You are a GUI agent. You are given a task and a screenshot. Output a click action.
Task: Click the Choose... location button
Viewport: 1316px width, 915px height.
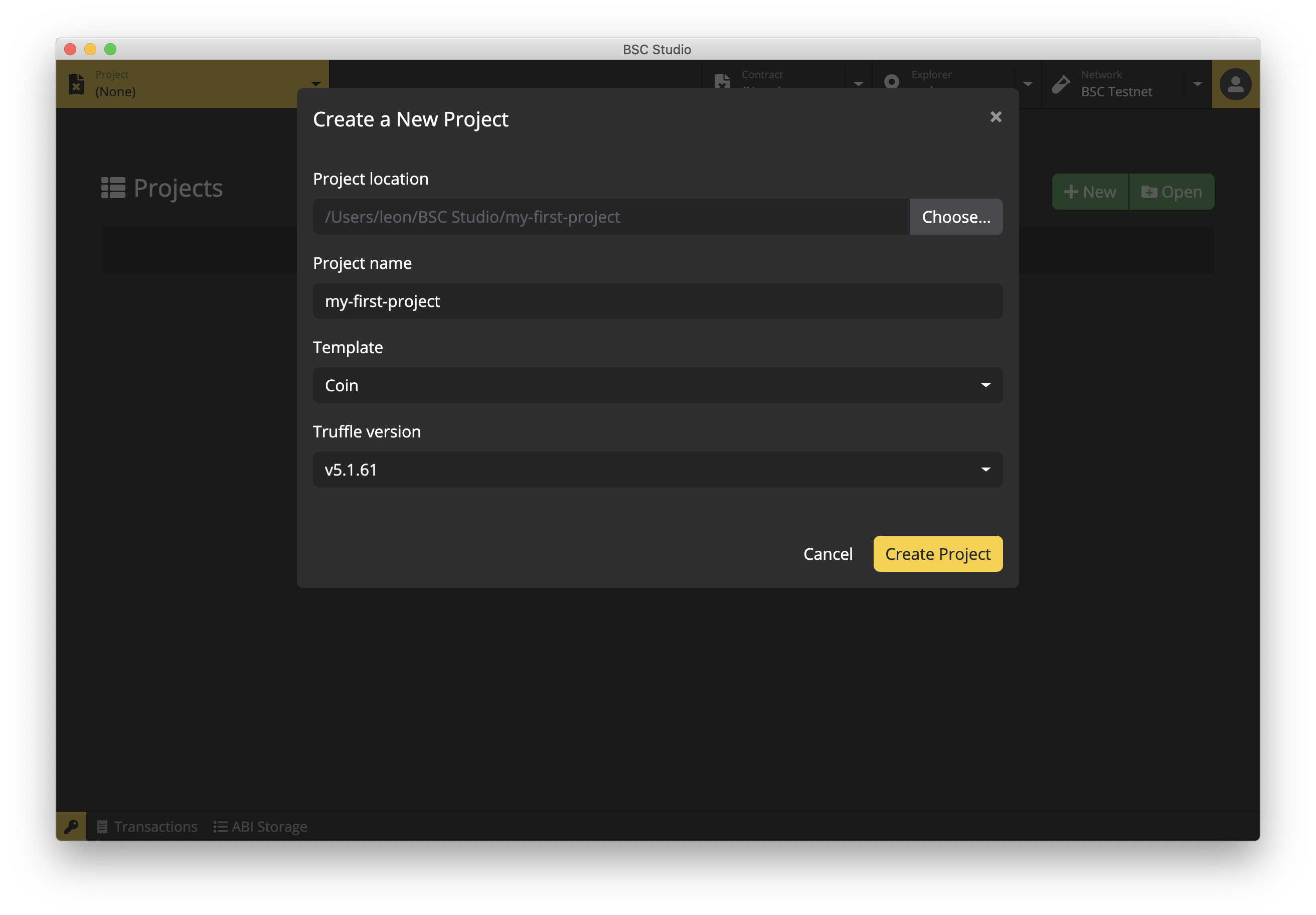coord(955,217)
